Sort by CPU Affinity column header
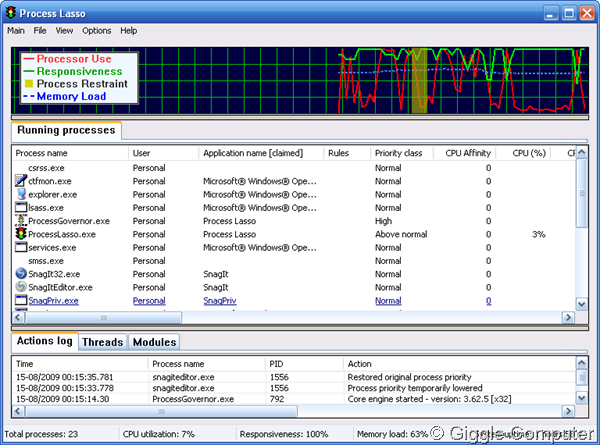Screen dimensions: 600x445 465,153
